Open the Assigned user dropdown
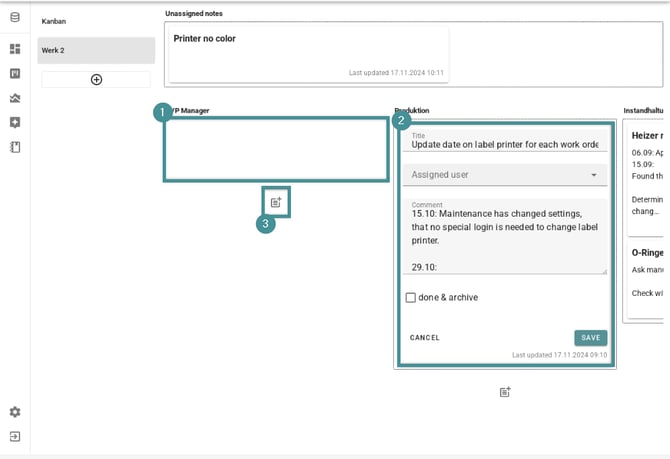Image resolution: width=670 pixels, height=459 pixels. (505, 175)
